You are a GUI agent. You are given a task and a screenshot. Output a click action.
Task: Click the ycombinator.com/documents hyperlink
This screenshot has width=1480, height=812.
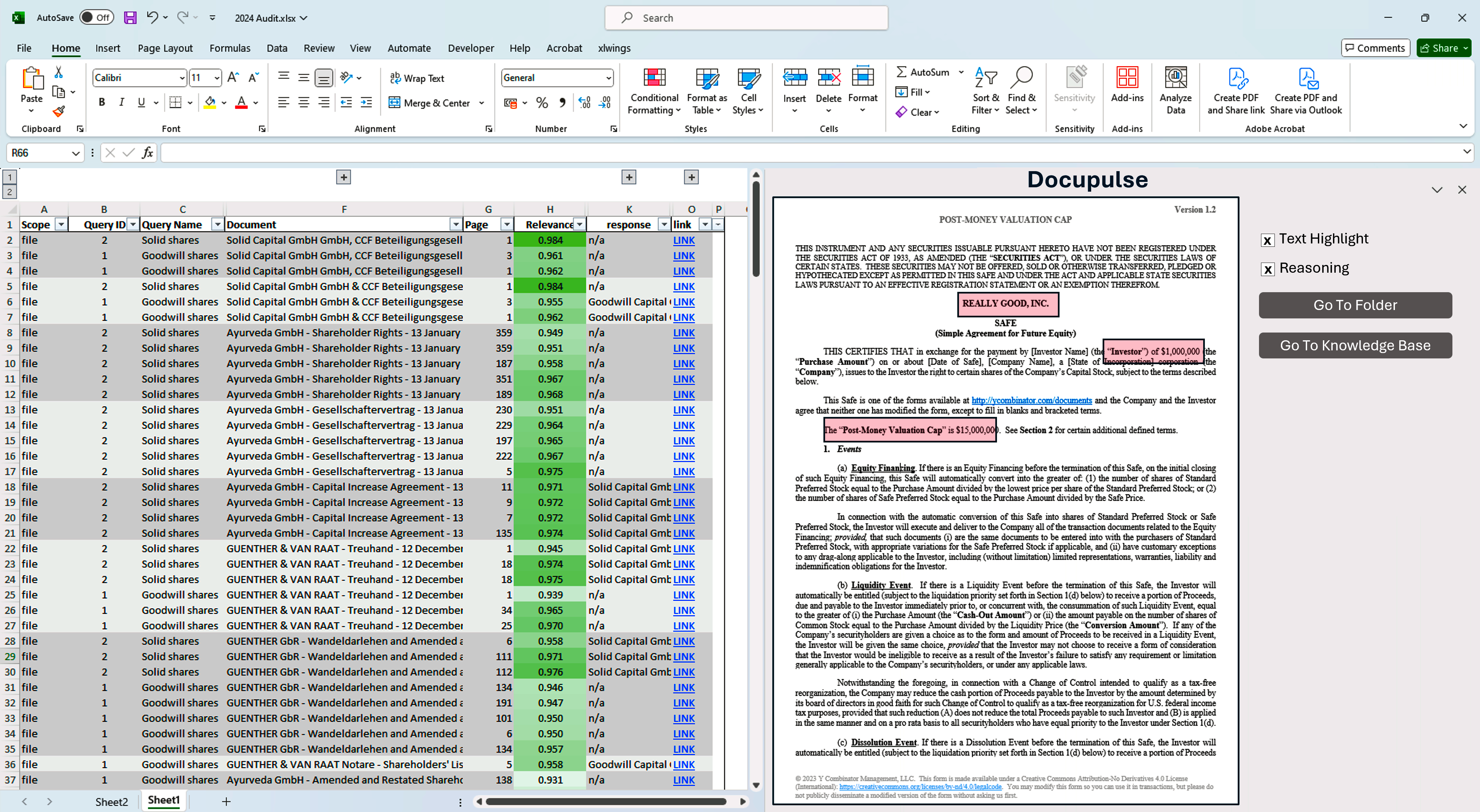tap(1031, 400)
